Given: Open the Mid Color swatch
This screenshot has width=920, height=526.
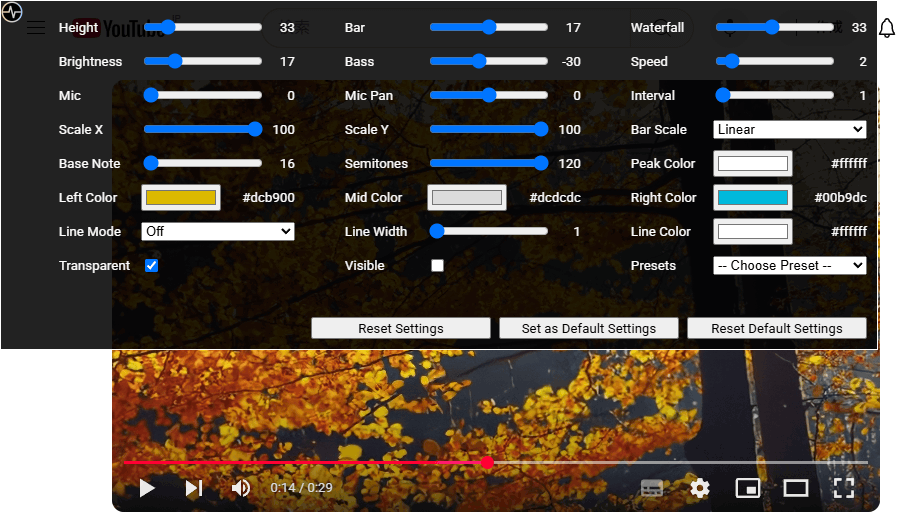Looking at the screenshot, I should point(466,197).
